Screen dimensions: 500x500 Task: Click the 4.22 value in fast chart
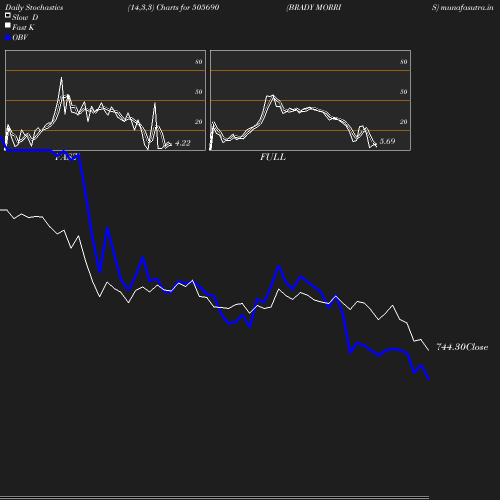click(x=183, y=143)
